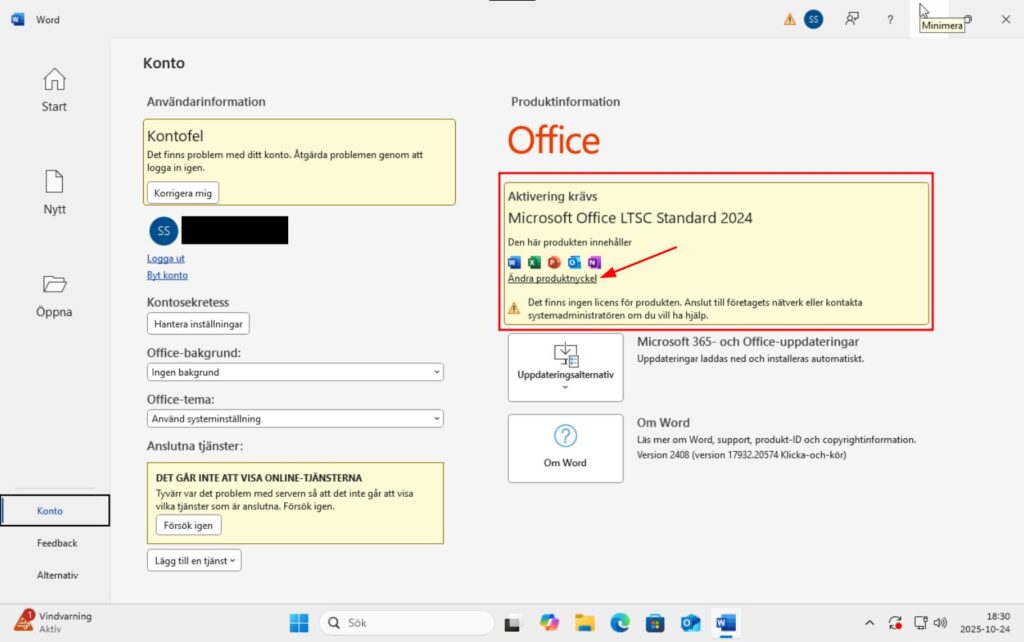Click the Logga ut link
The image size is (1024, 642).
pos(166,258)
